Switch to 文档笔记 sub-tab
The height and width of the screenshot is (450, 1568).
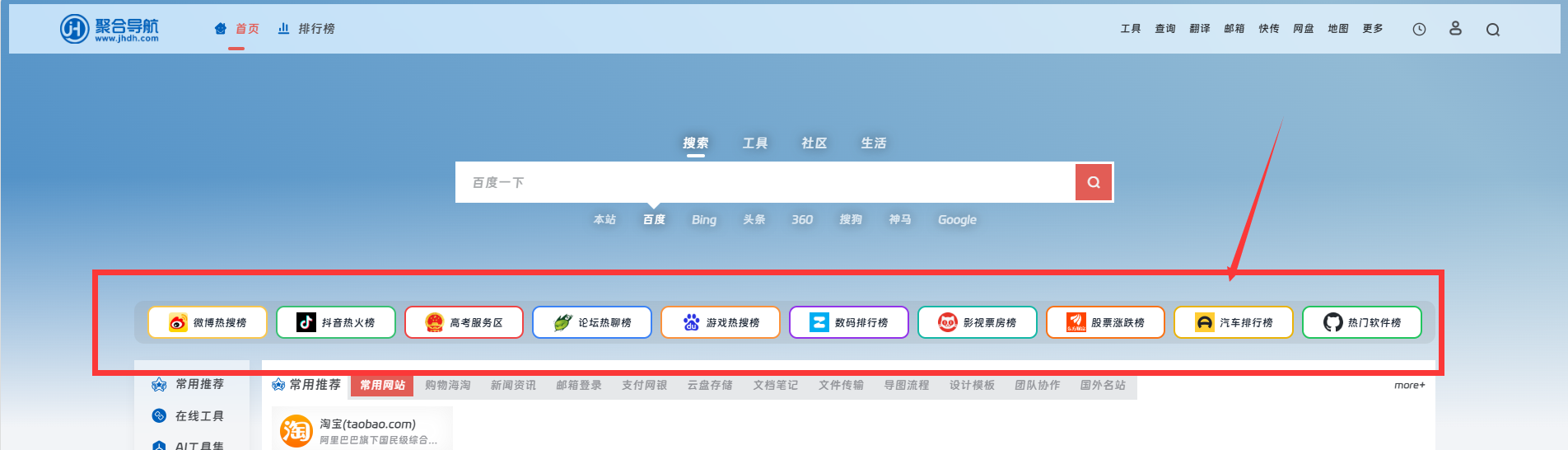point(776,385)
